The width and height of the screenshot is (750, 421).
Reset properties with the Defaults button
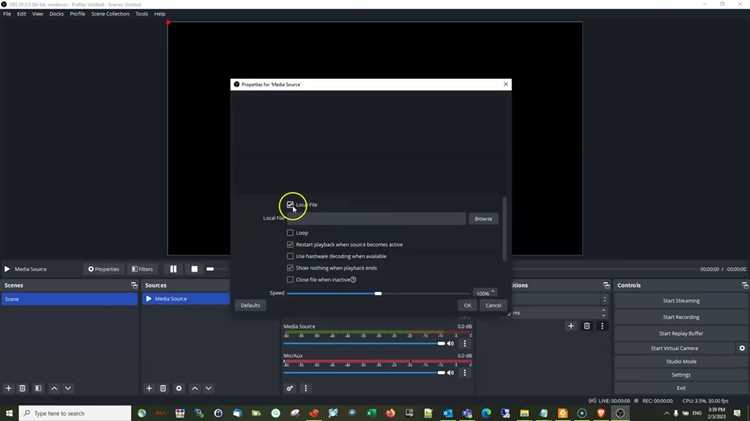tap(250, 305)
